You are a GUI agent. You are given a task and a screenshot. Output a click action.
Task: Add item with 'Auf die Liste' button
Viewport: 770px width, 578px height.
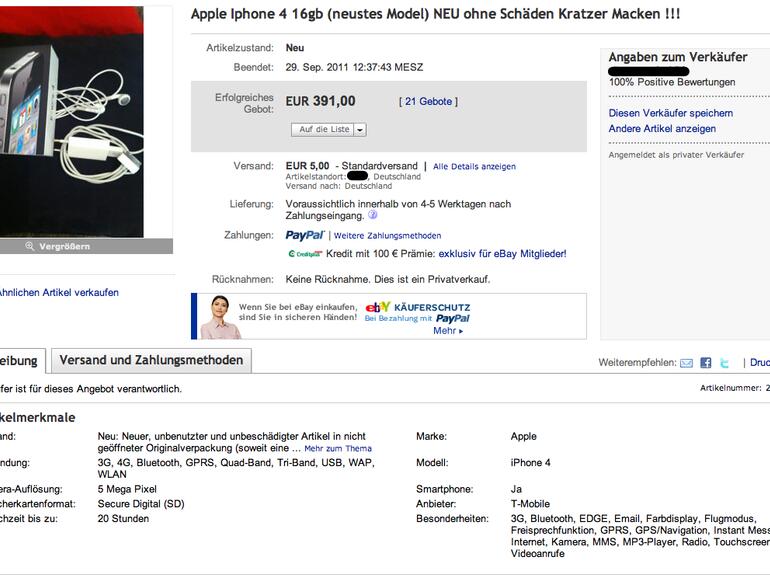point(323,130)
